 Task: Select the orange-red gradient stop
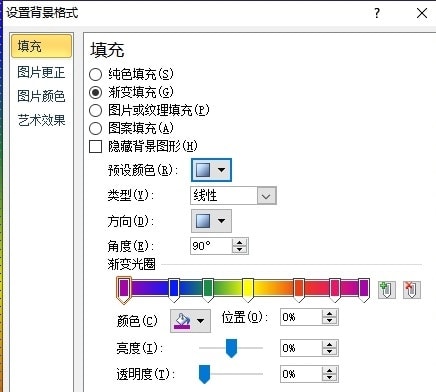[x=299, y=290]
